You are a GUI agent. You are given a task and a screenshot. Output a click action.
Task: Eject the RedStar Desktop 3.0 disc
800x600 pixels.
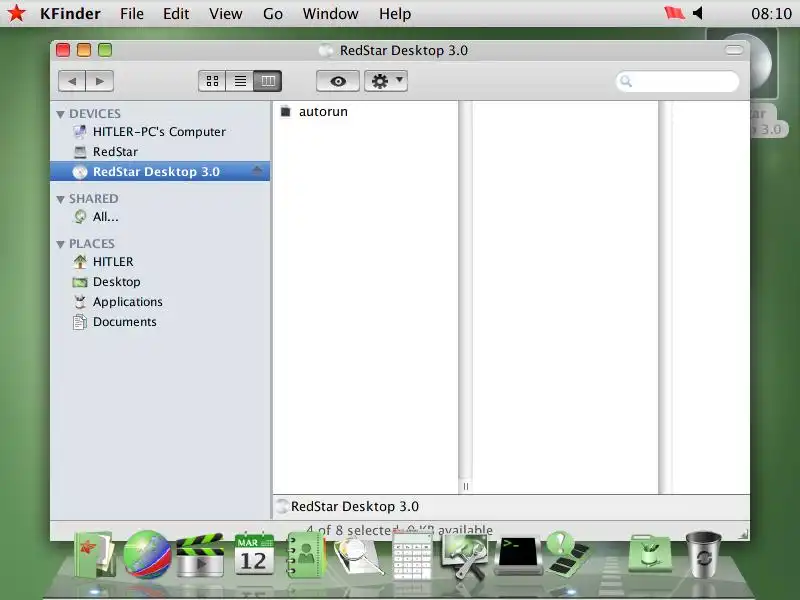click(x=257, y=171)
